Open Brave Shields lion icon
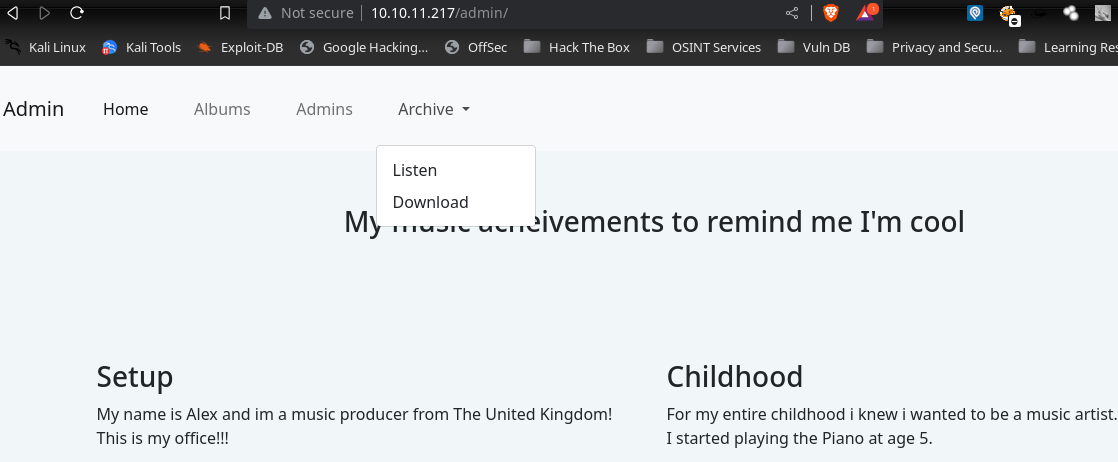 click(831, 13)
